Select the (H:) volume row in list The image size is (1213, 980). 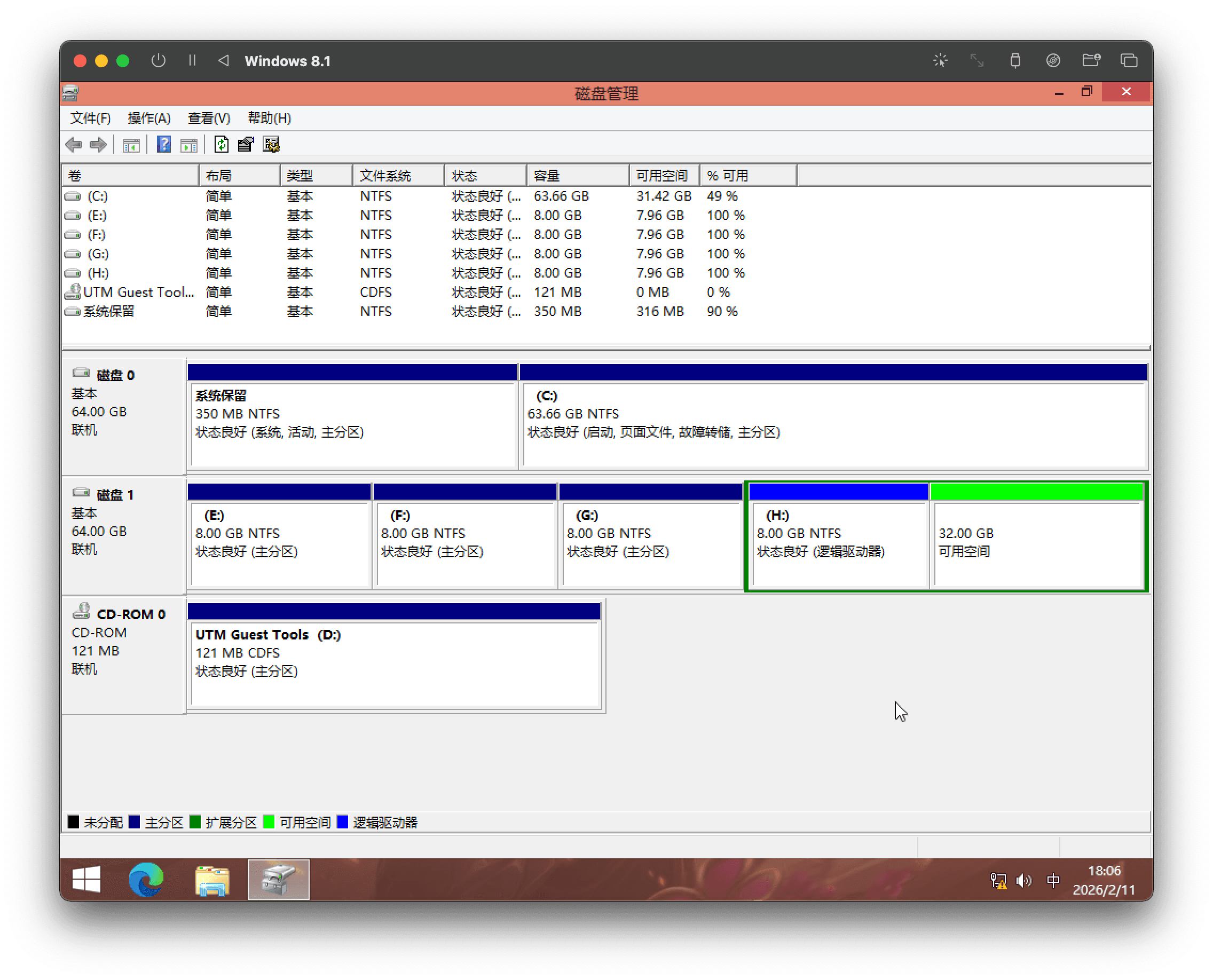(x=98, y=273)
